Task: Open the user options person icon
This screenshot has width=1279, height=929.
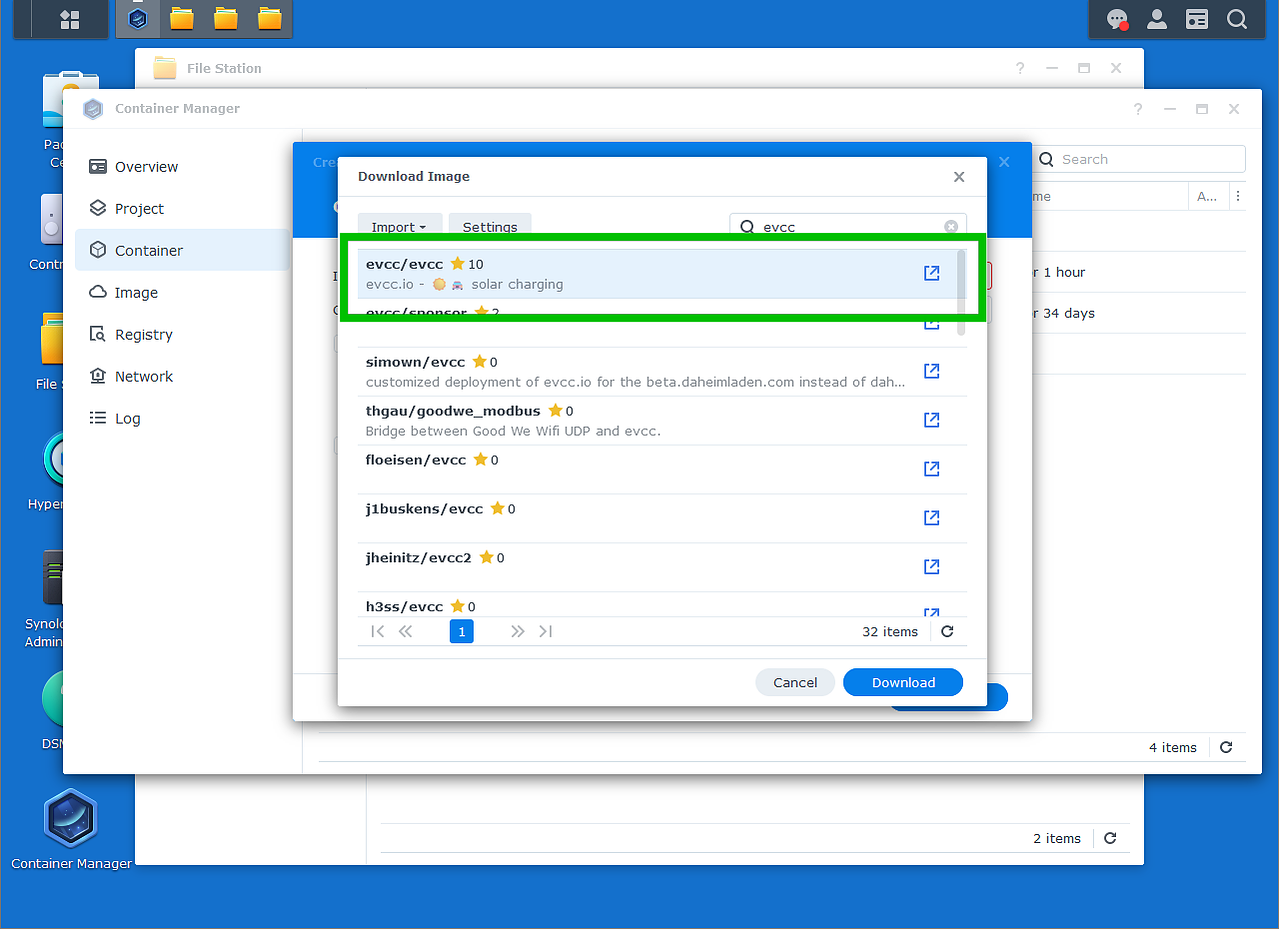Action: [x=1157, y=19]
